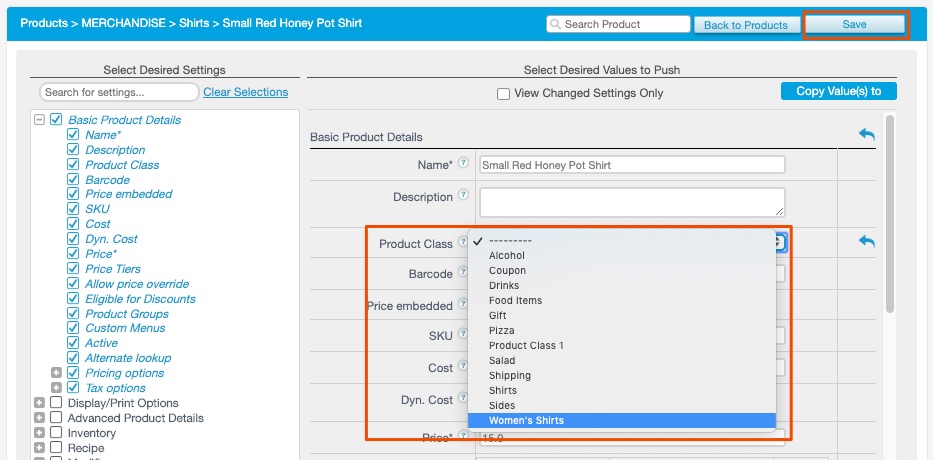Click help icon next to Description label
933x460 pixels.
(x=463, y=196)
